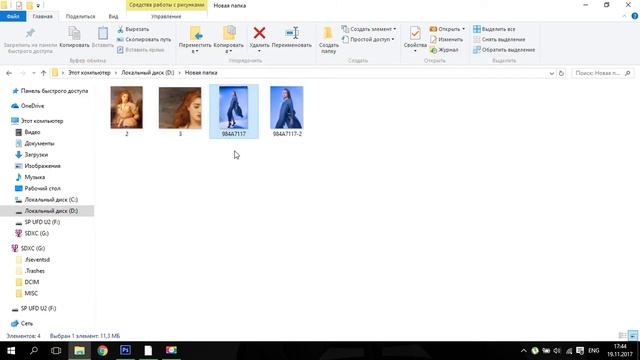Screen dimensions: 640x360
Task: Open the History button in ribbon
Action: 444,50
